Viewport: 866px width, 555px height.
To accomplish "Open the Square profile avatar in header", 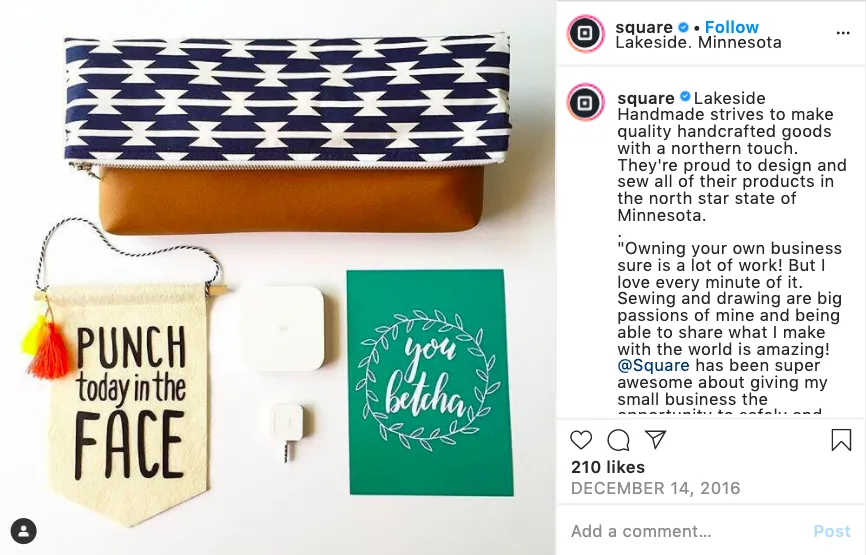I will [585, 34].
